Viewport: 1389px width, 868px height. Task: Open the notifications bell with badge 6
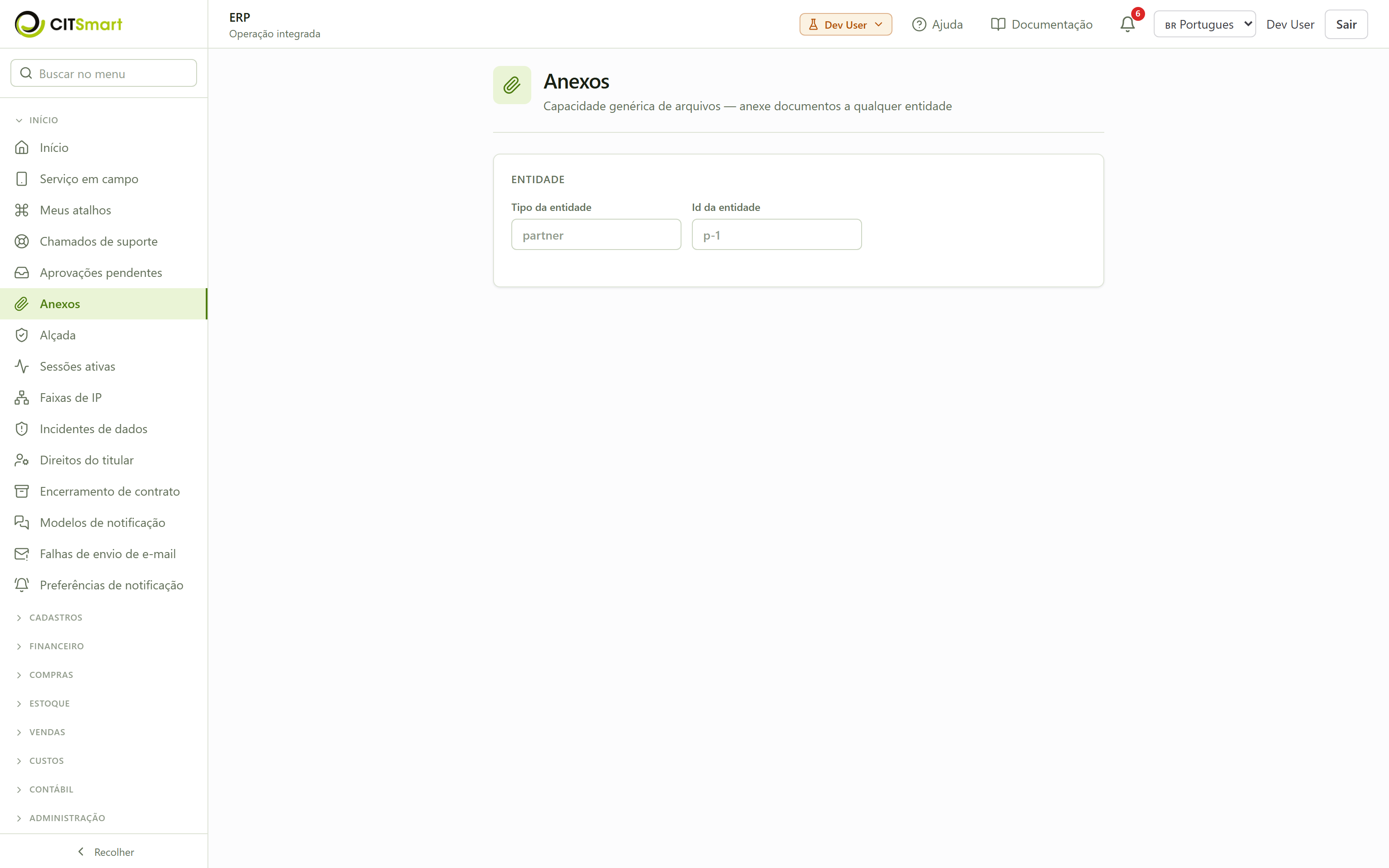[1127, 24]
